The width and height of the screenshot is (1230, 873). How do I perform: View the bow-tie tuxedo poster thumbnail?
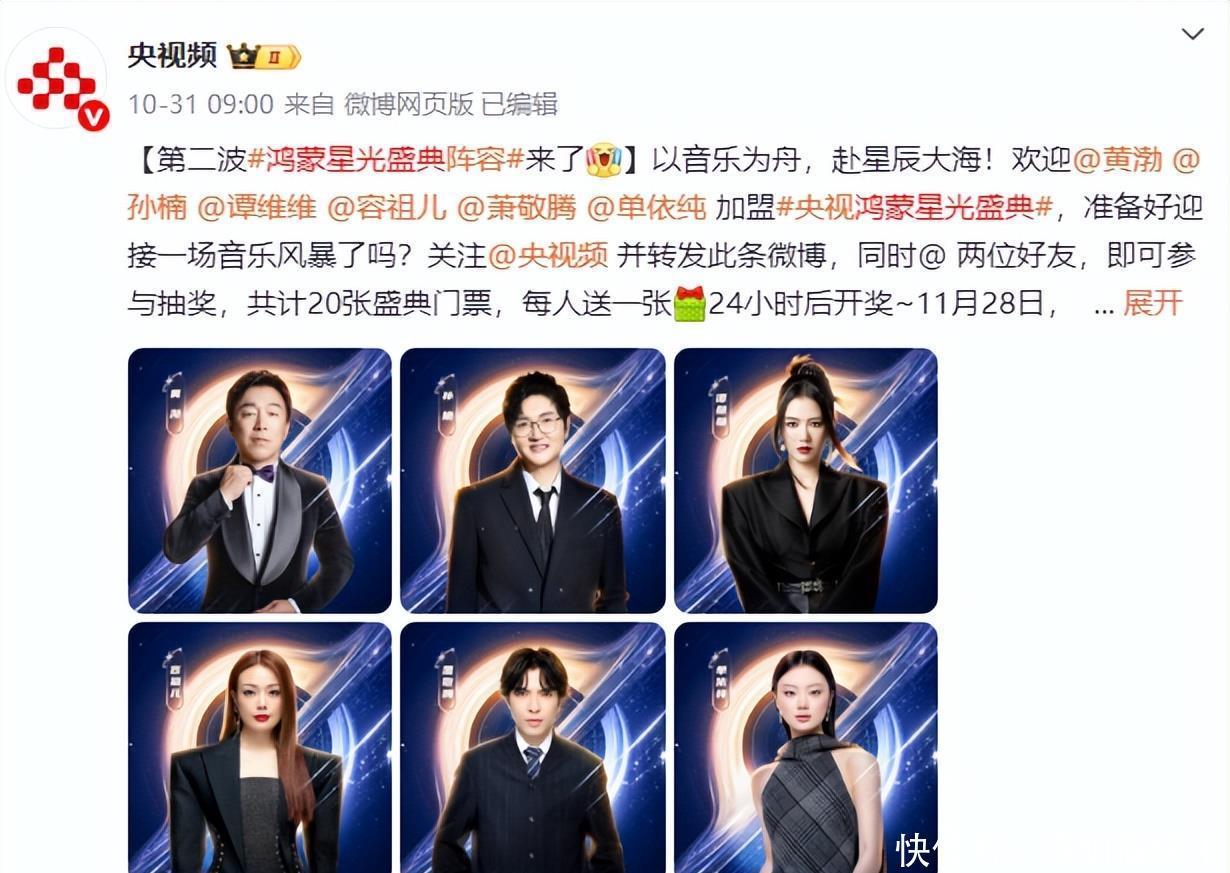(260, 480)
